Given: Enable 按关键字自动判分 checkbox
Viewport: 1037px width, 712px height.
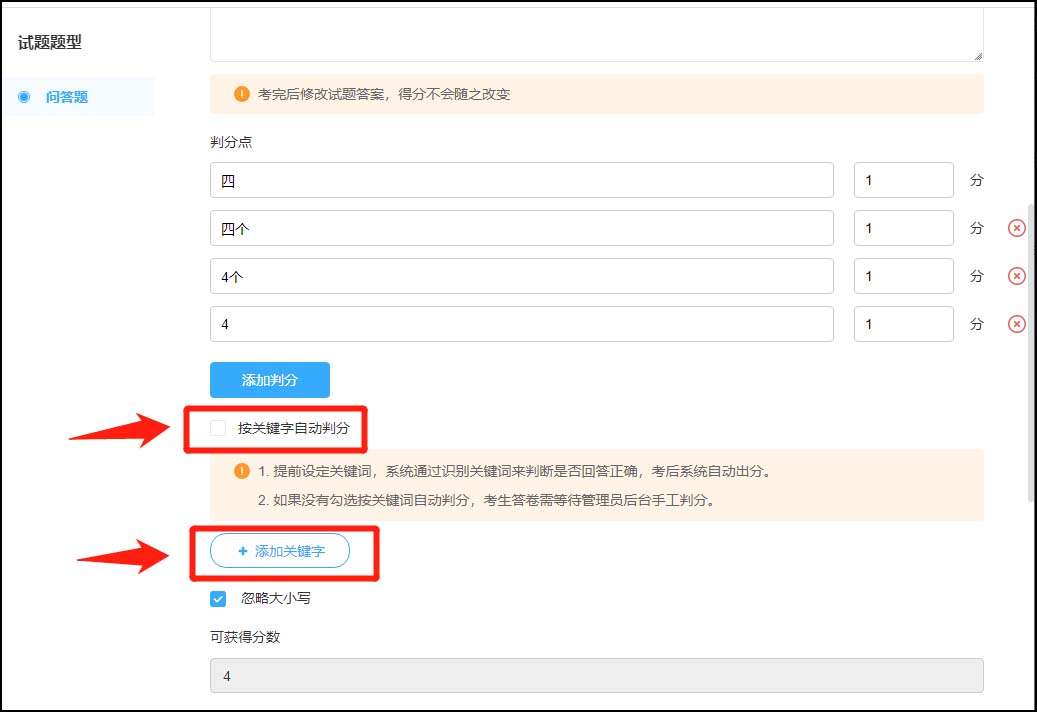Looking at the screenshot, I should [x=217, y=427].
